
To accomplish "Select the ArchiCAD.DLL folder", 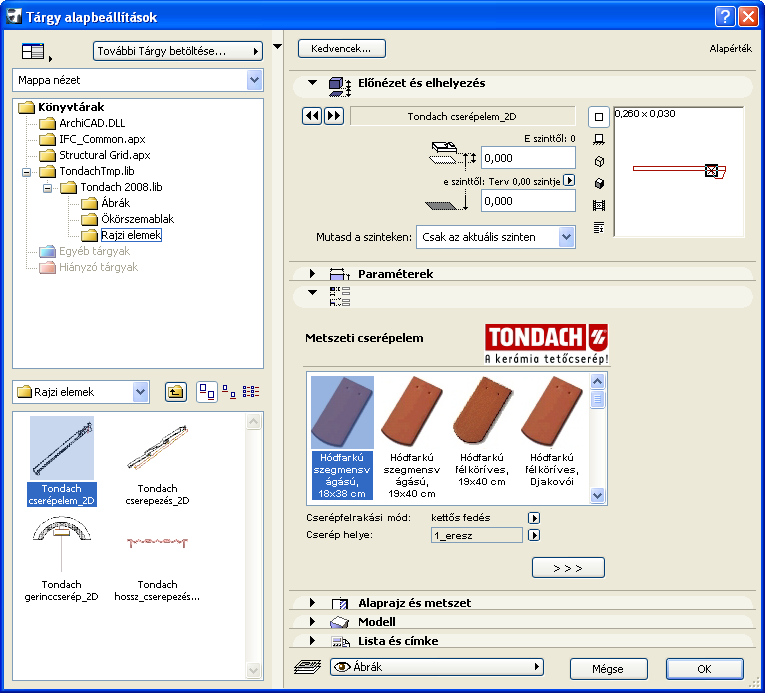I will 82,123.
